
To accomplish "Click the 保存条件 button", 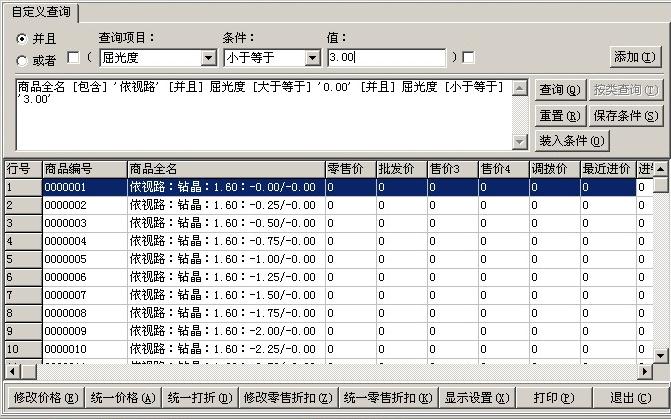I will pyautogui.click(x=625, y=116).
